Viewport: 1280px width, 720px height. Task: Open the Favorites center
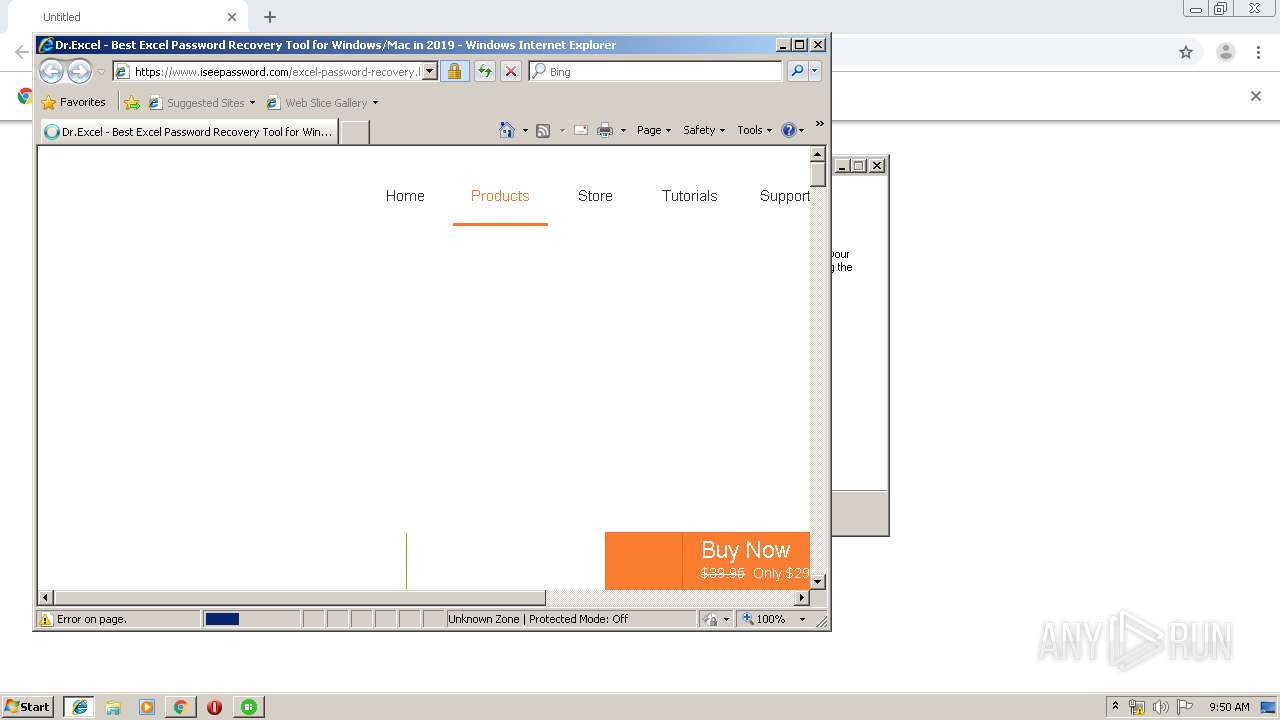pyautogui.click(x=73, y=102)
